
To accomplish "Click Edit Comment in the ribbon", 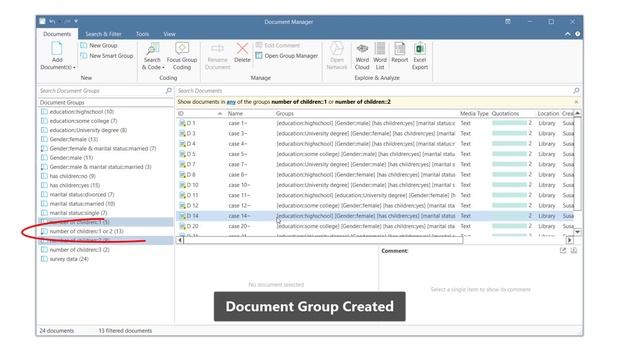I will [278, 45].
